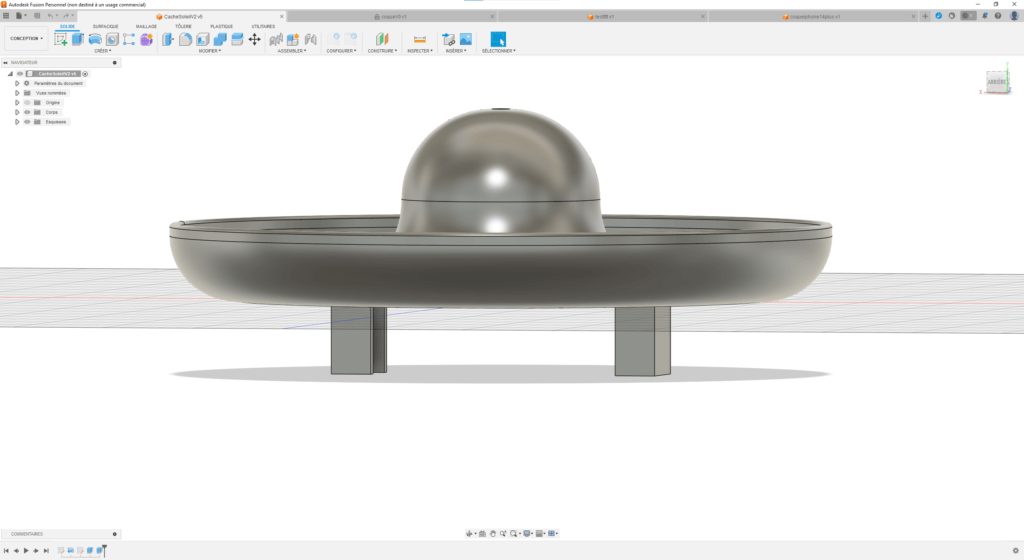Select the Fillet tool

(185, 40)
